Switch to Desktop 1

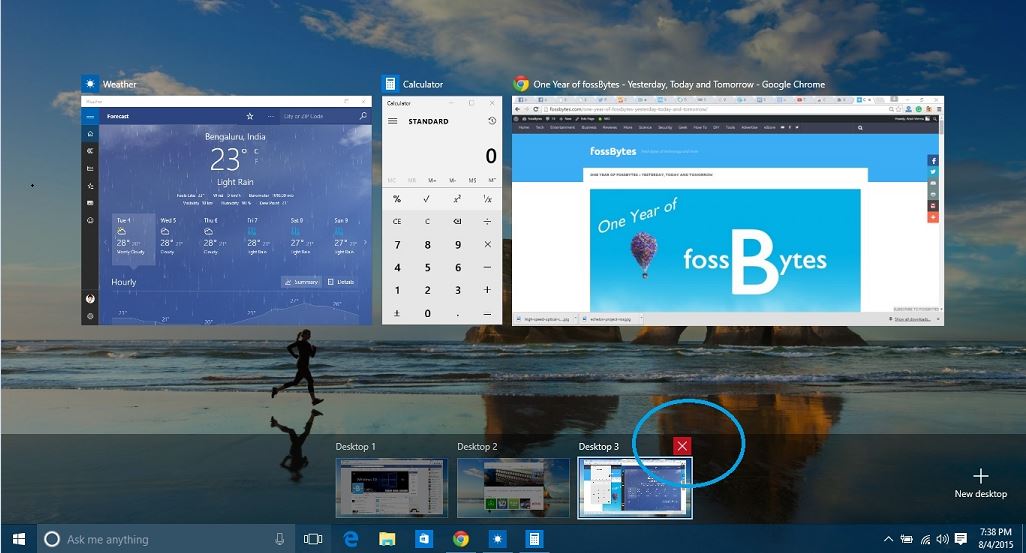pos(391,488)
